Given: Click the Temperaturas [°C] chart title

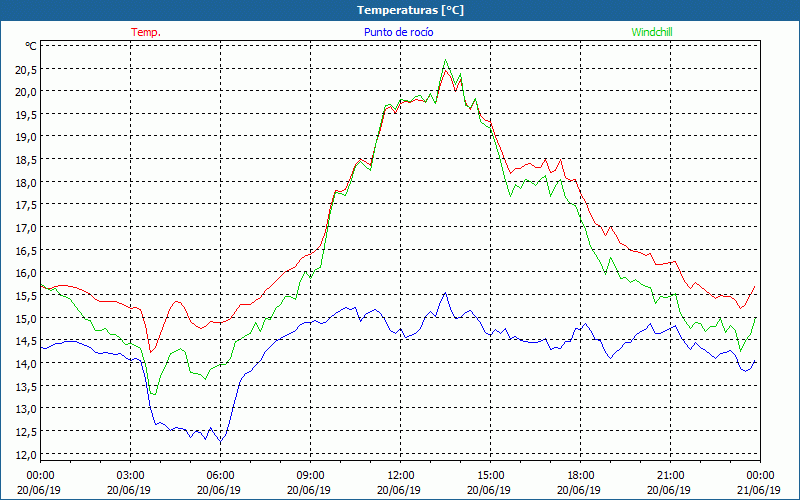Looking at the screenshot, I should (410, 10).
